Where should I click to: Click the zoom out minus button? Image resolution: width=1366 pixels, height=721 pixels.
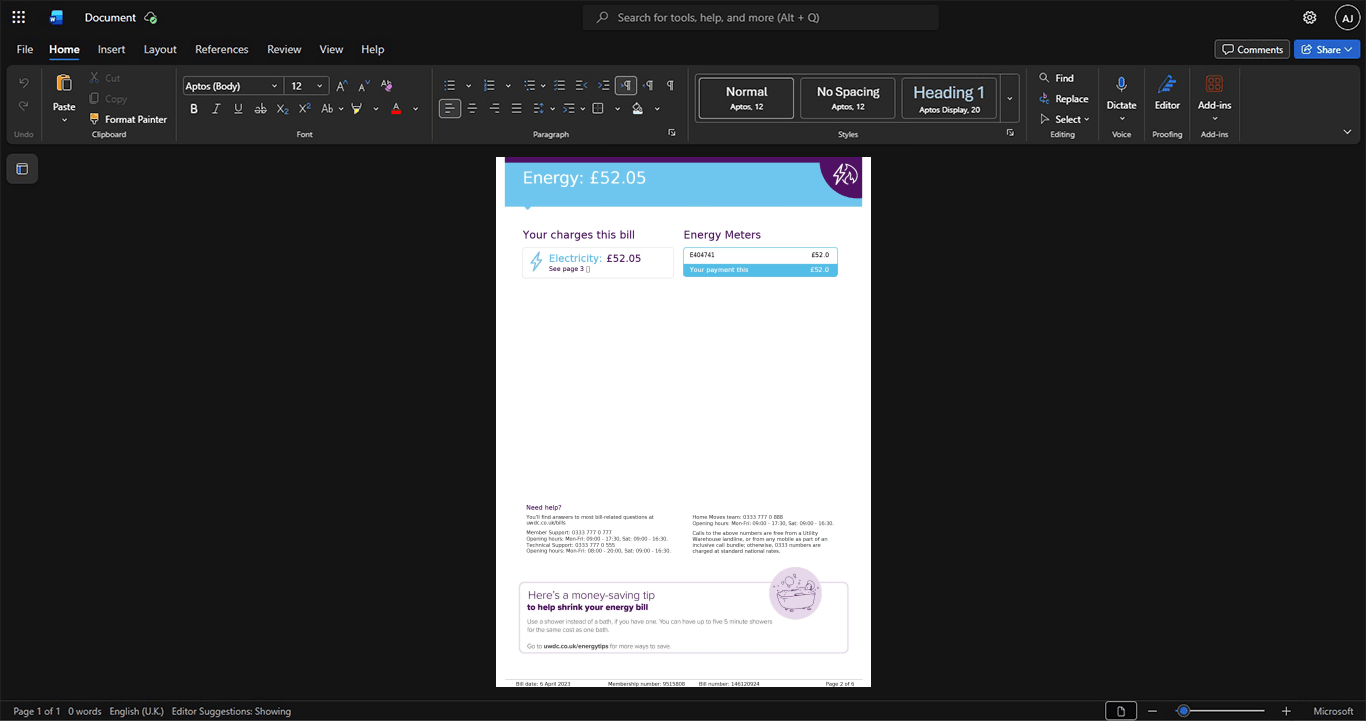[x=1152, y=711]
